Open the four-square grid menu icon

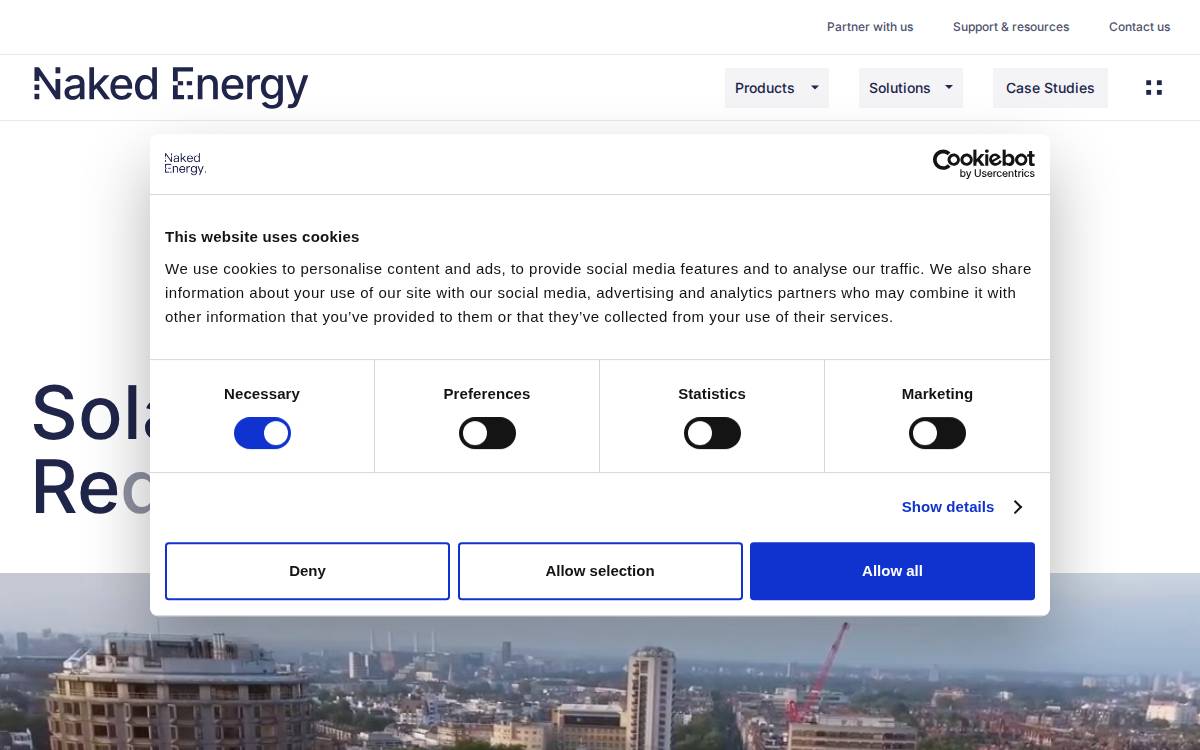1154,88
